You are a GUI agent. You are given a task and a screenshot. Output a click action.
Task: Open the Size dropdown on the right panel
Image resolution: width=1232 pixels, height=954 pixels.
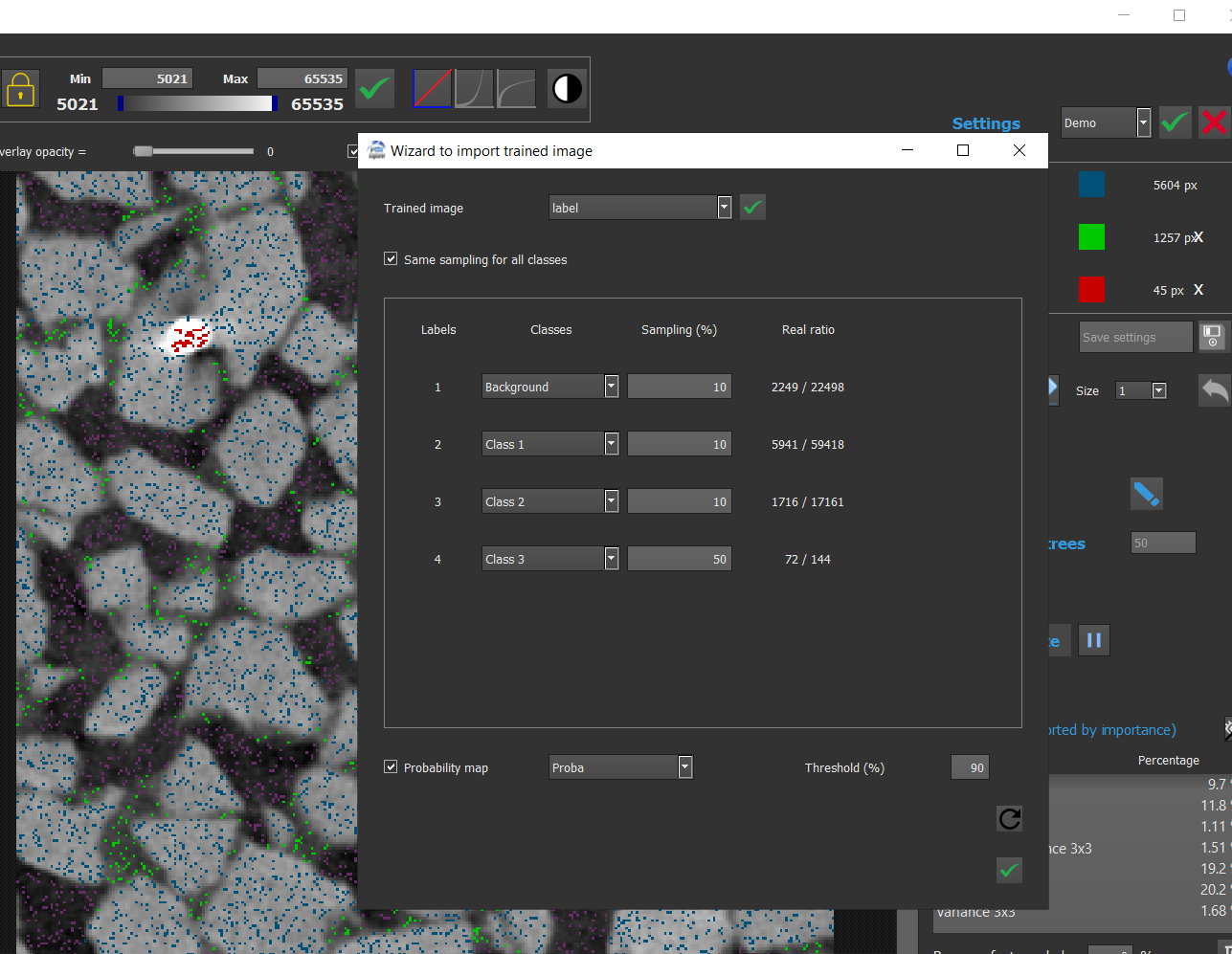[1156, 390]
